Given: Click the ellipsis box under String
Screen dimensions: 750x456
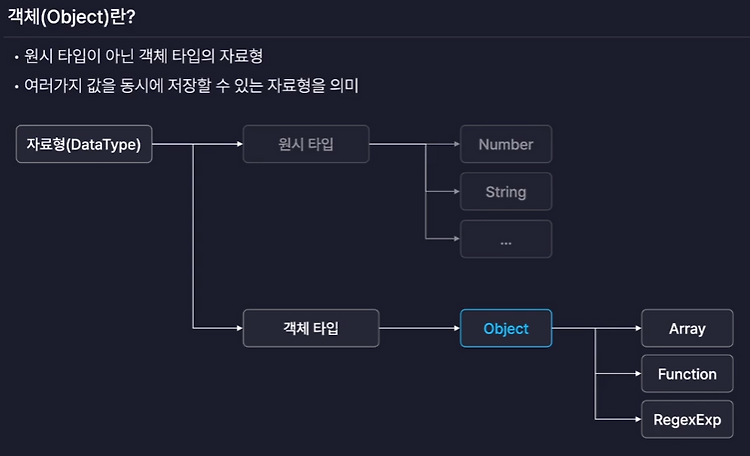Looking at the screenshot, I should tap(506, 239).
